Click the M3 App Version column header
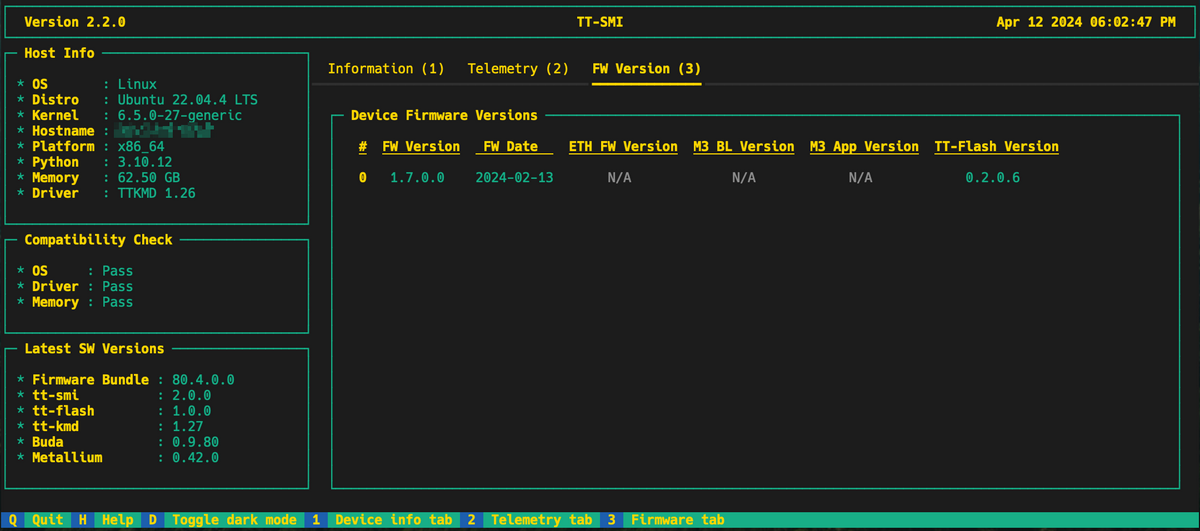 pyautogui.click(x=864, y=147)
